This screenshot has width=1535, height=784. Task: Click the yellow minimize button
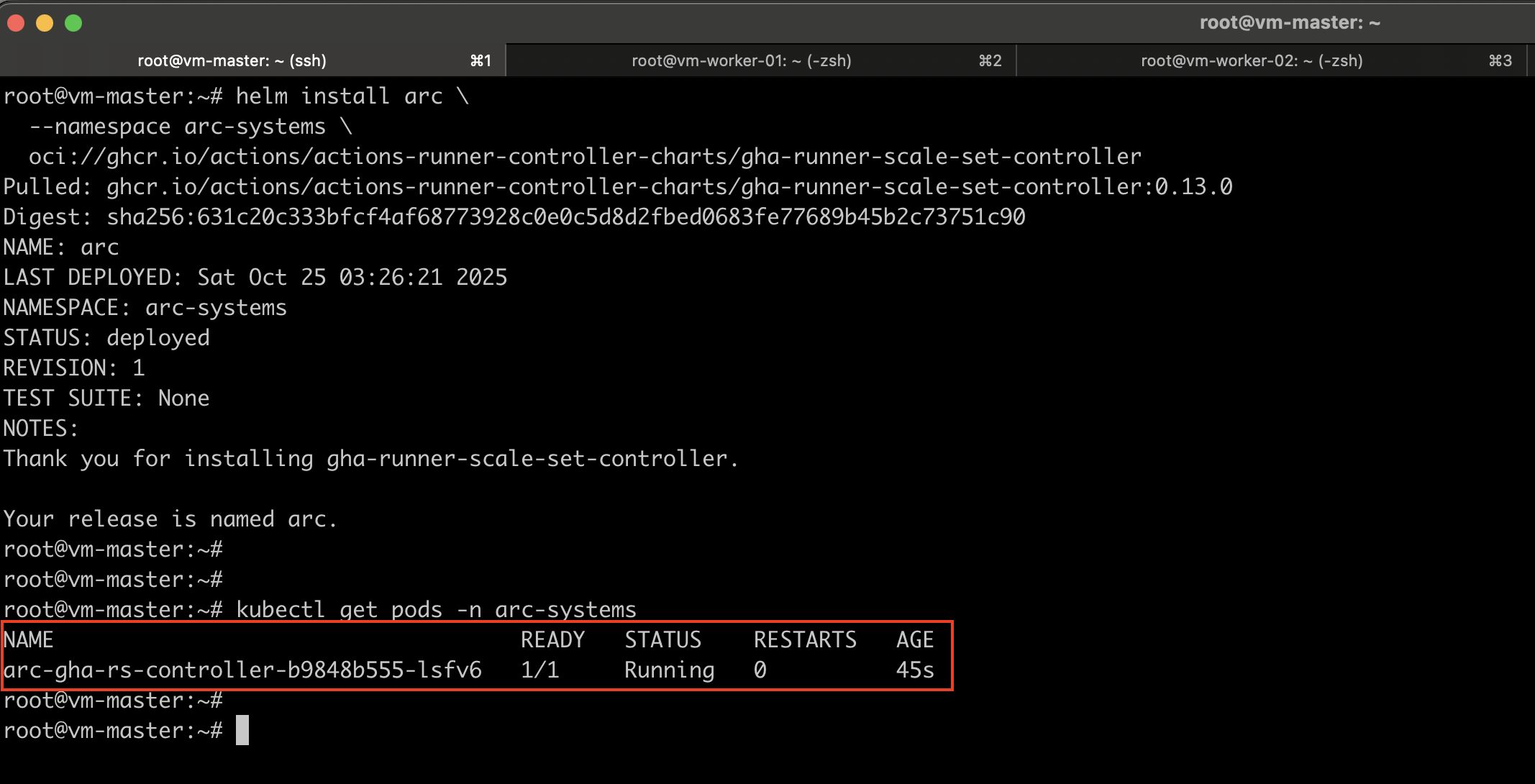point(45,22)
